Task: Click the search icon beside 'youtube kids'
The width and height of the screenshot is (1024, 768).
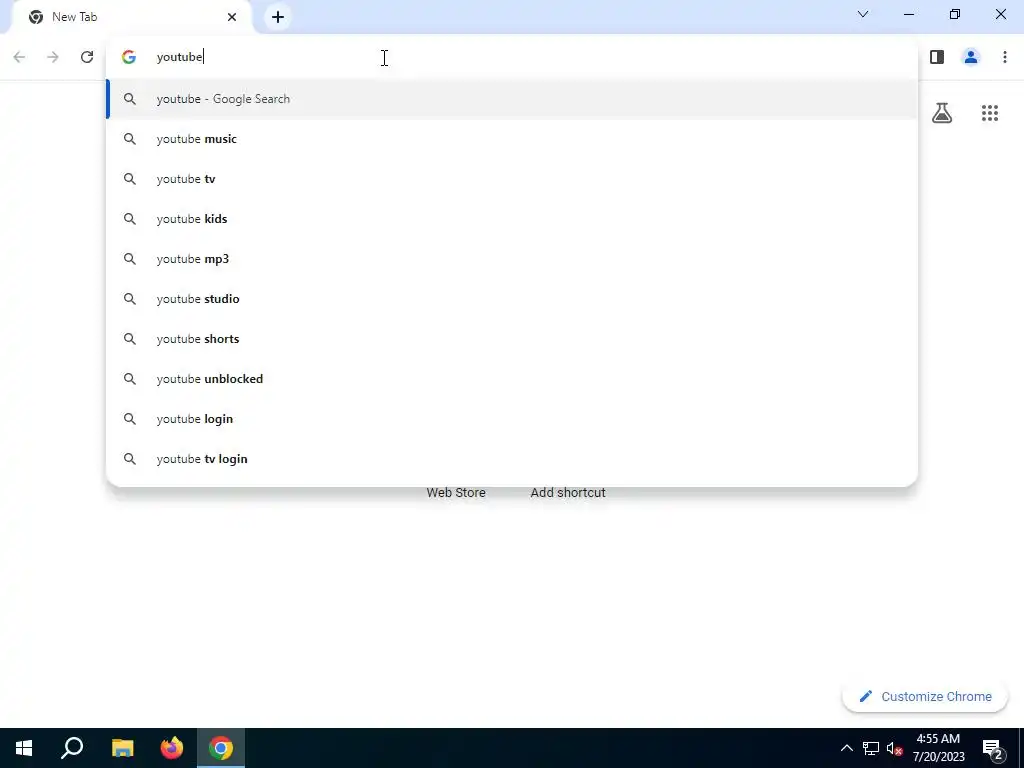Action: pyautogui.click(x=130, y=219)
